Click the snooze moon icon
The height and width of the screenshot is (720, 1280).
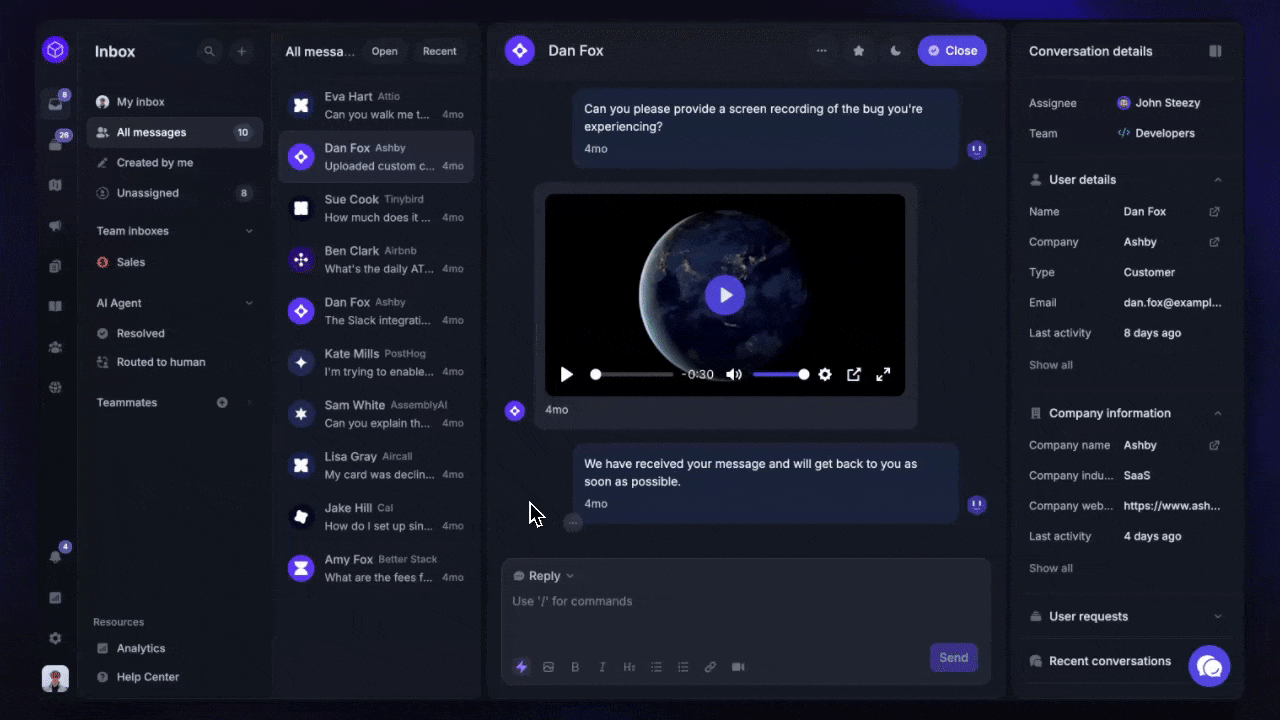click(895, 51)
